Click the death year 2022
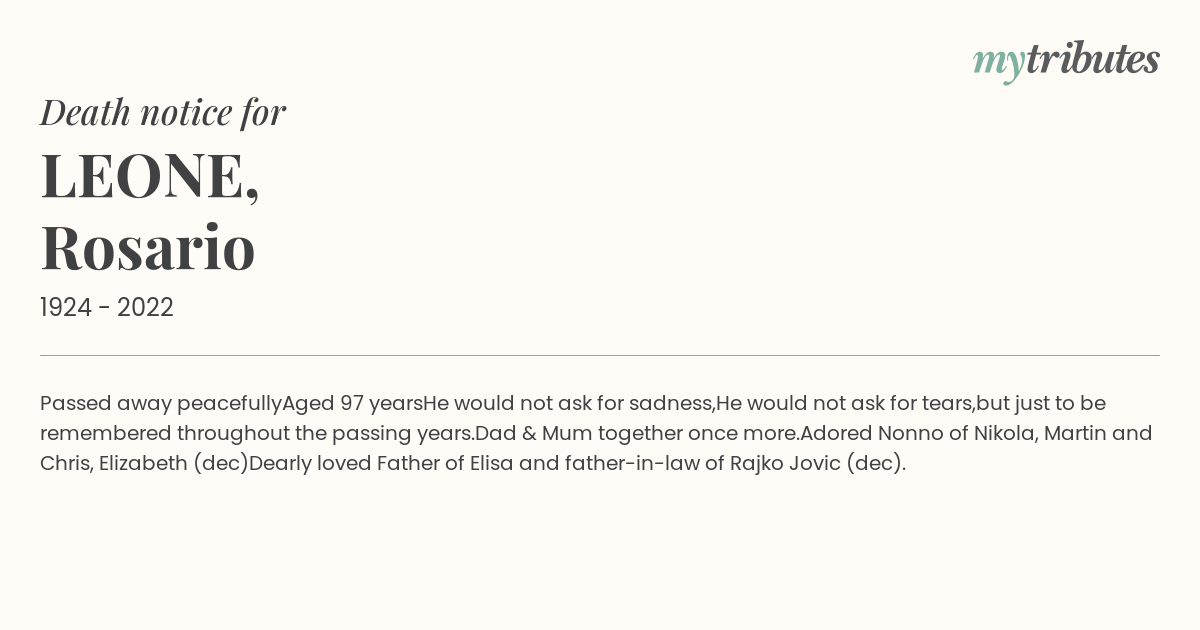The width and height of the screenshot is (1200, 630). (145, 308)
